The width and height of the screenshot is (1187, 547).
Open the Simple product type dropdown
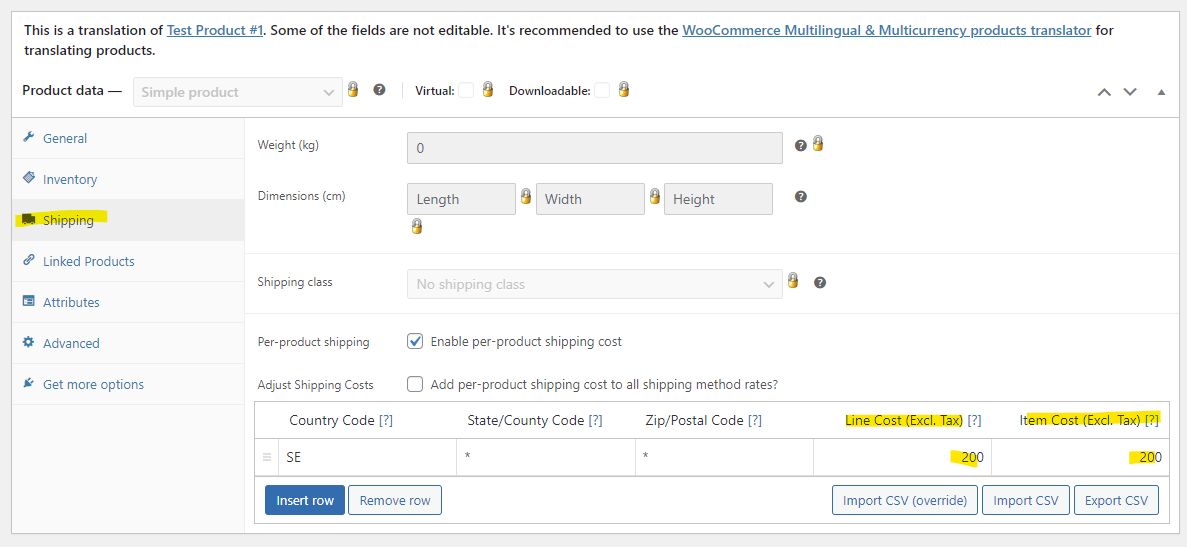[x=238, y=92]
